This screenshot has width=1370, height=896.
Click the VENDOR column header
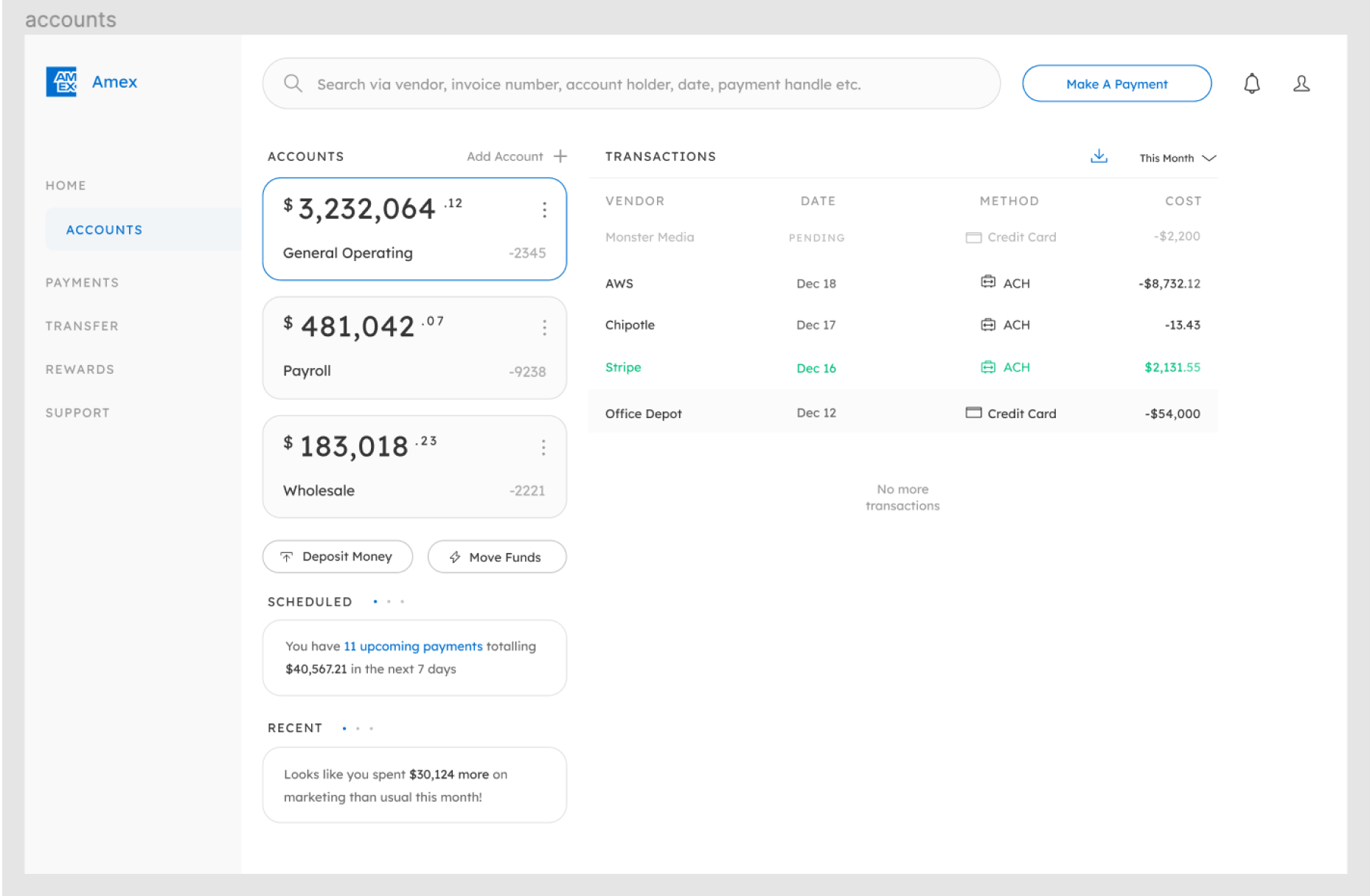coord(635,201)
